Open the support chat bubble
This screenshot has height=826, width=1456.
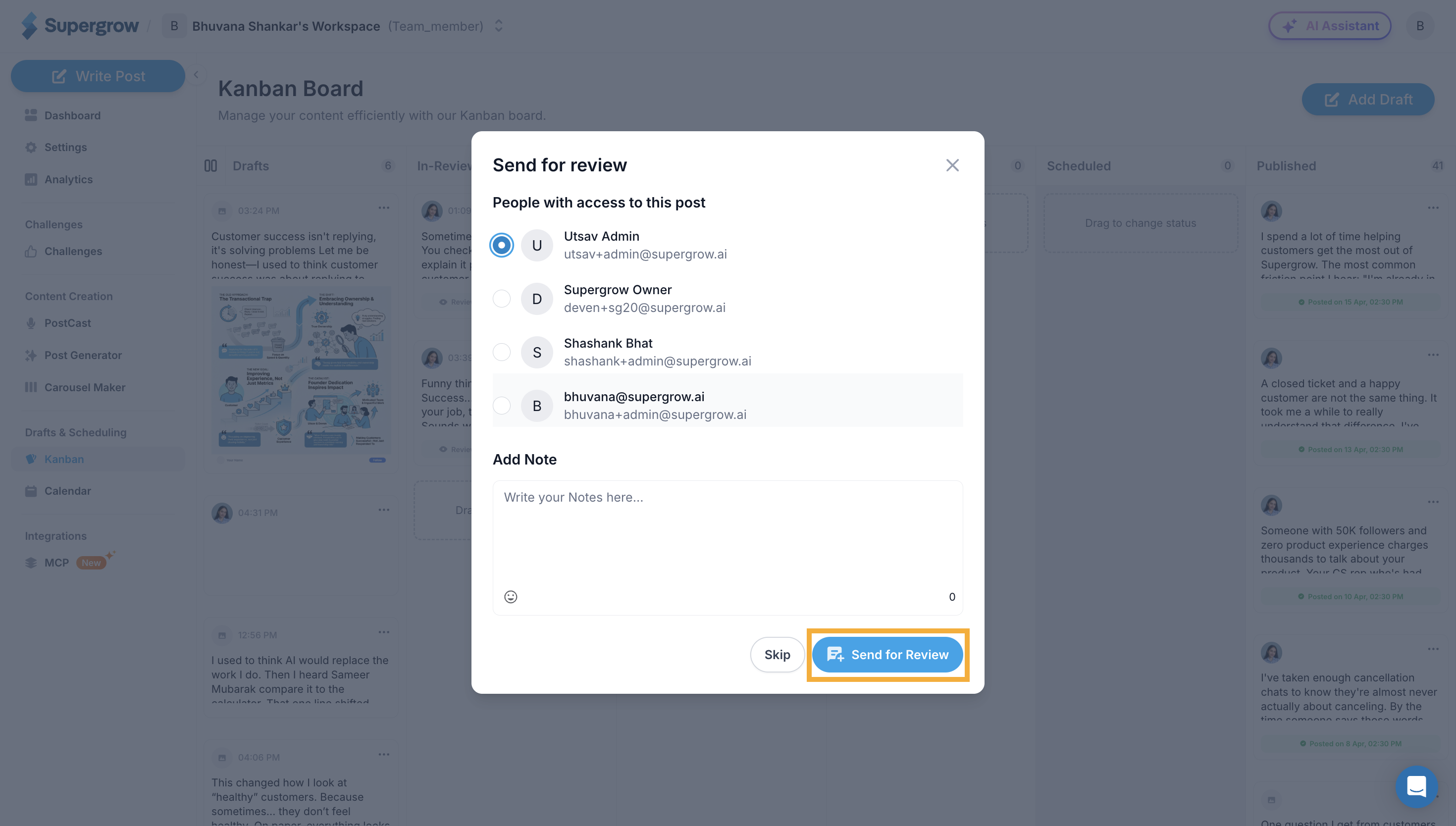click(x=1416, y=787)
